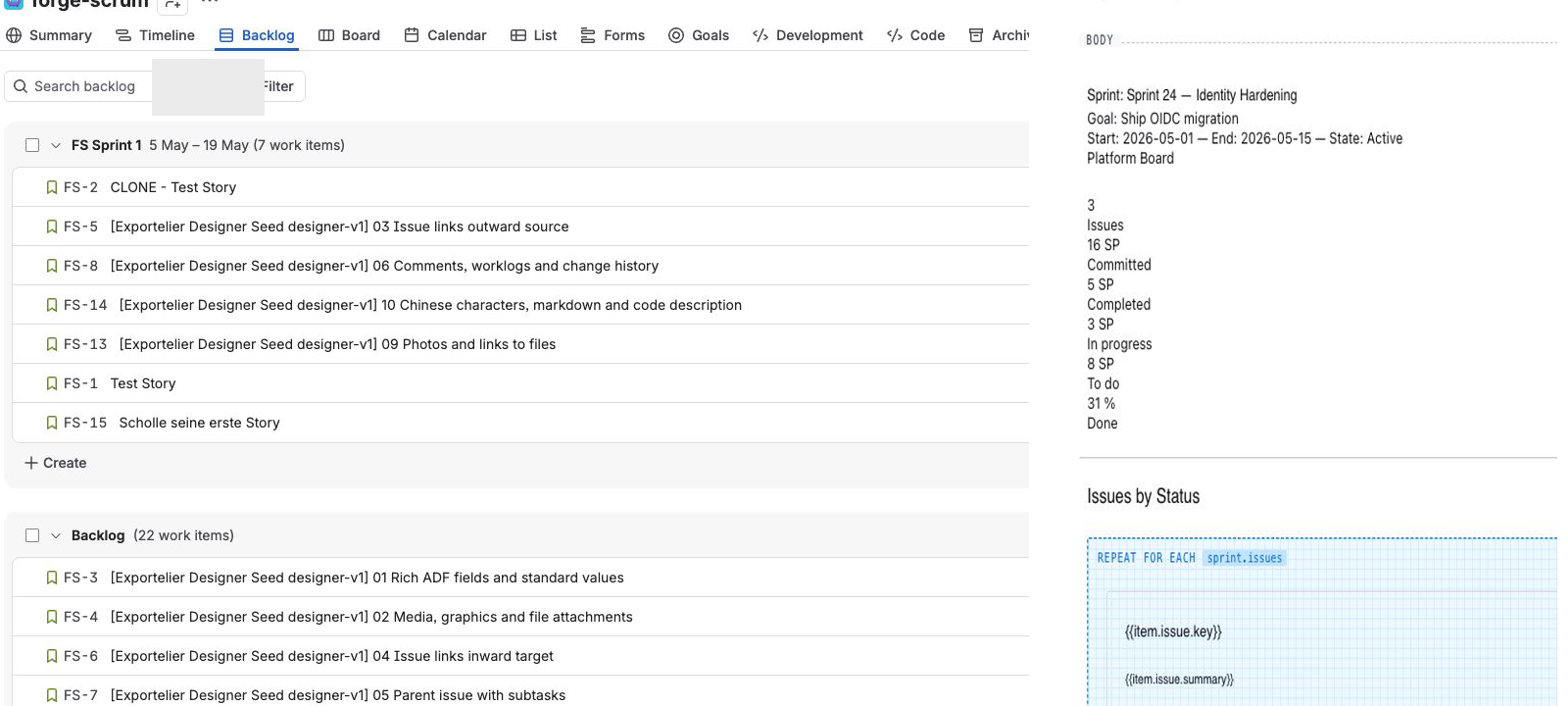Click the story icon for FS-14
The width and height of the screenshot is (1568, 706).
(x=52, y=305)
